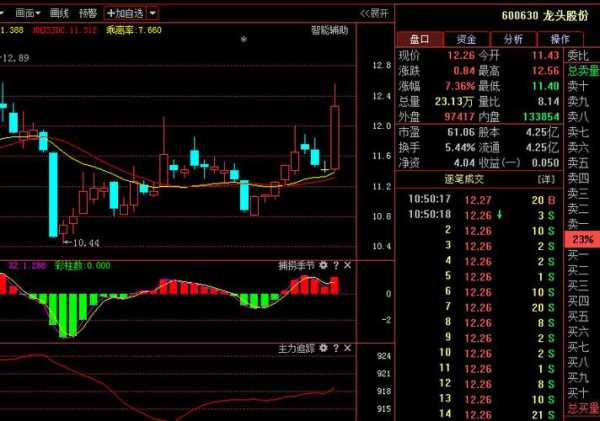The width and height of the screenshot is (600, 421).
Task: Click the asterisk marker on the chart
Action: 243,39
